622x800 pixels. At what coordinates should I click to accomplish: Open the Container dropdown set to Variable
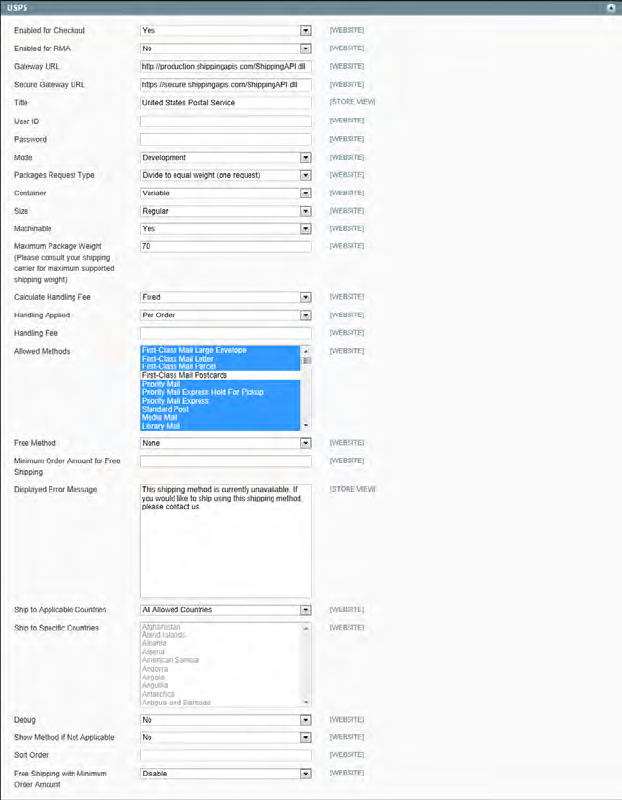[226, 193]
